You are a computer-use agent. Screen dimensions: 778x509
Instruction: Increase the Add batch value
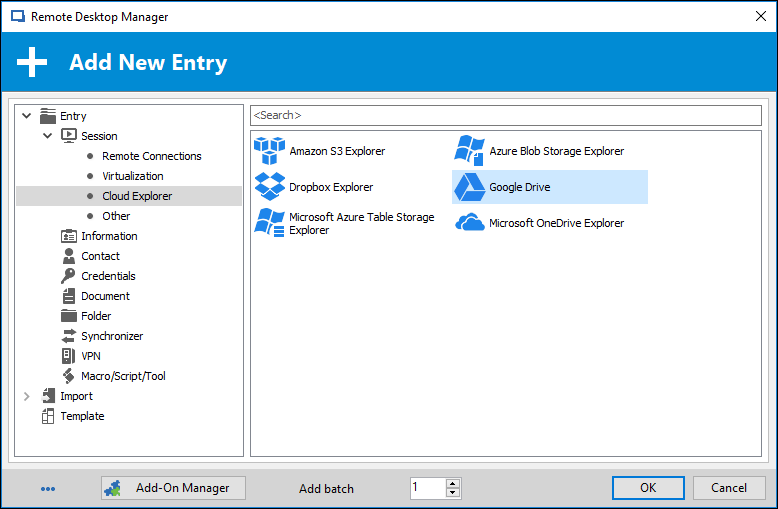point(453,483)
